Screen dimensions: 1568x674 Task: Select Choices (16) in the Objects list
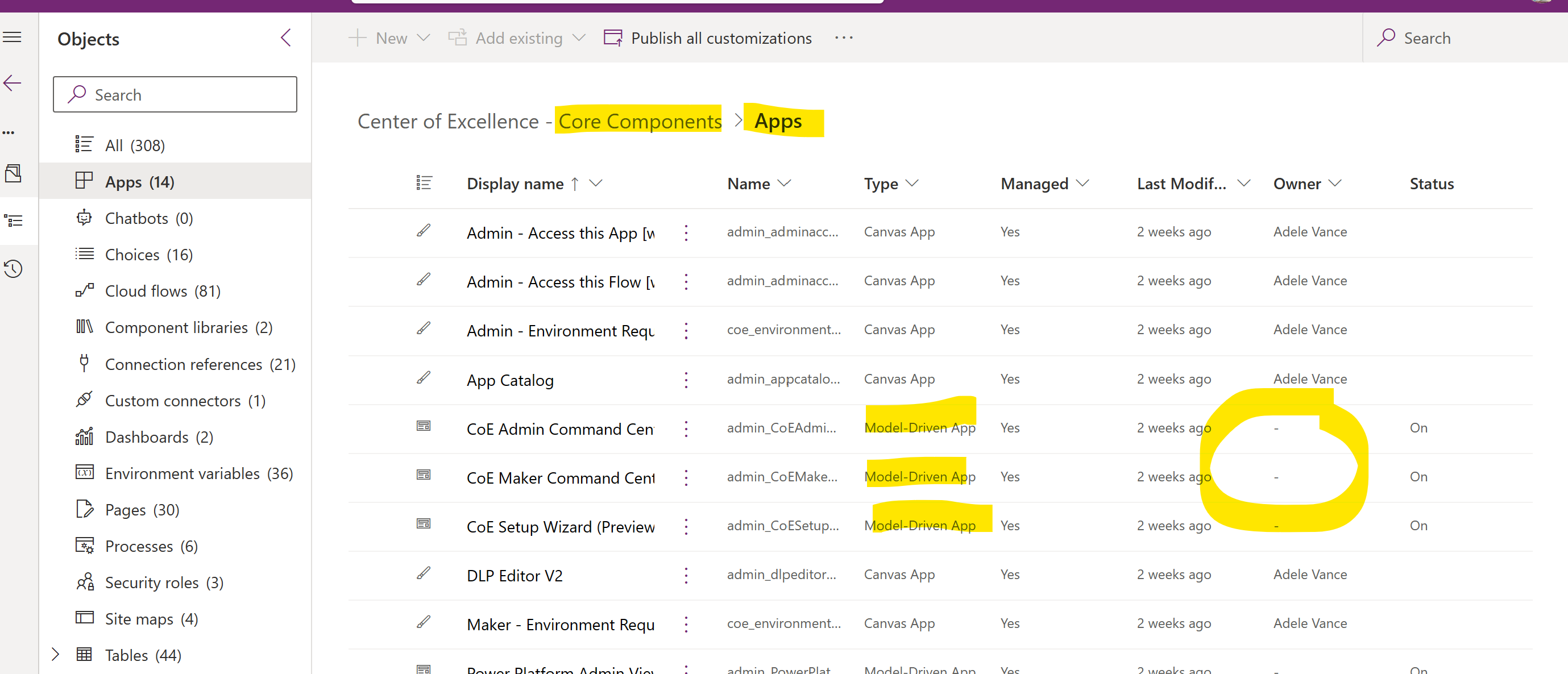(x=148, y=254)
